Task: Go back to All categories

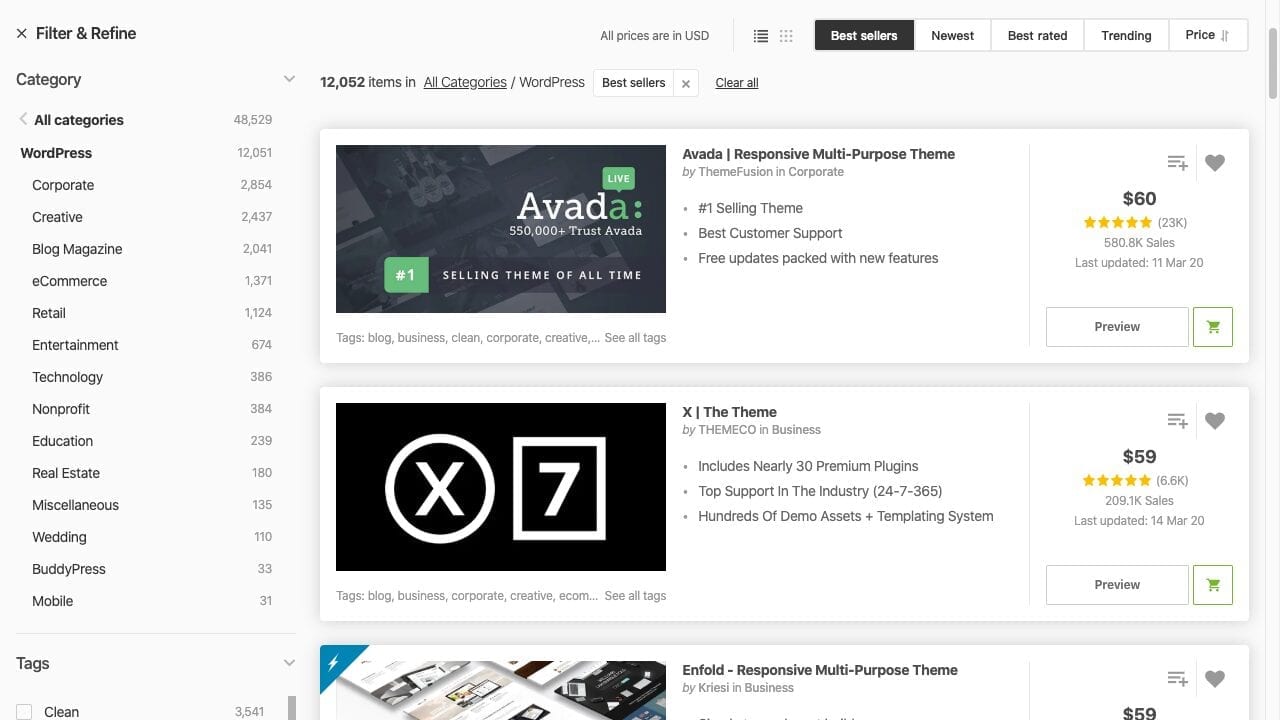Action: point(78,120)
